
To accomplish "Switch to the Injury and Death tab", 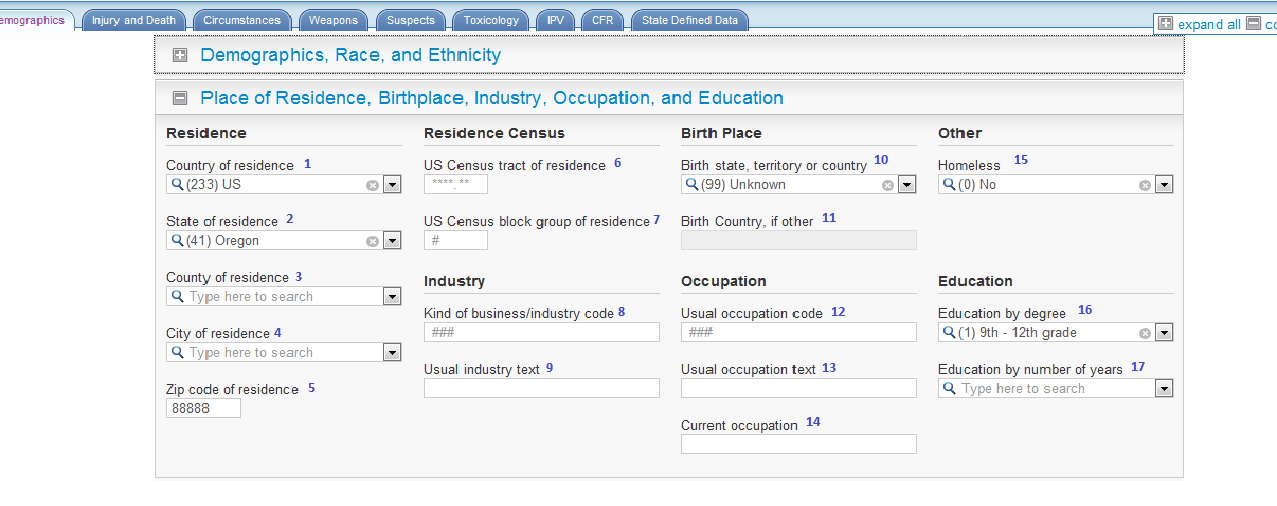I will (x=133, y=20).
